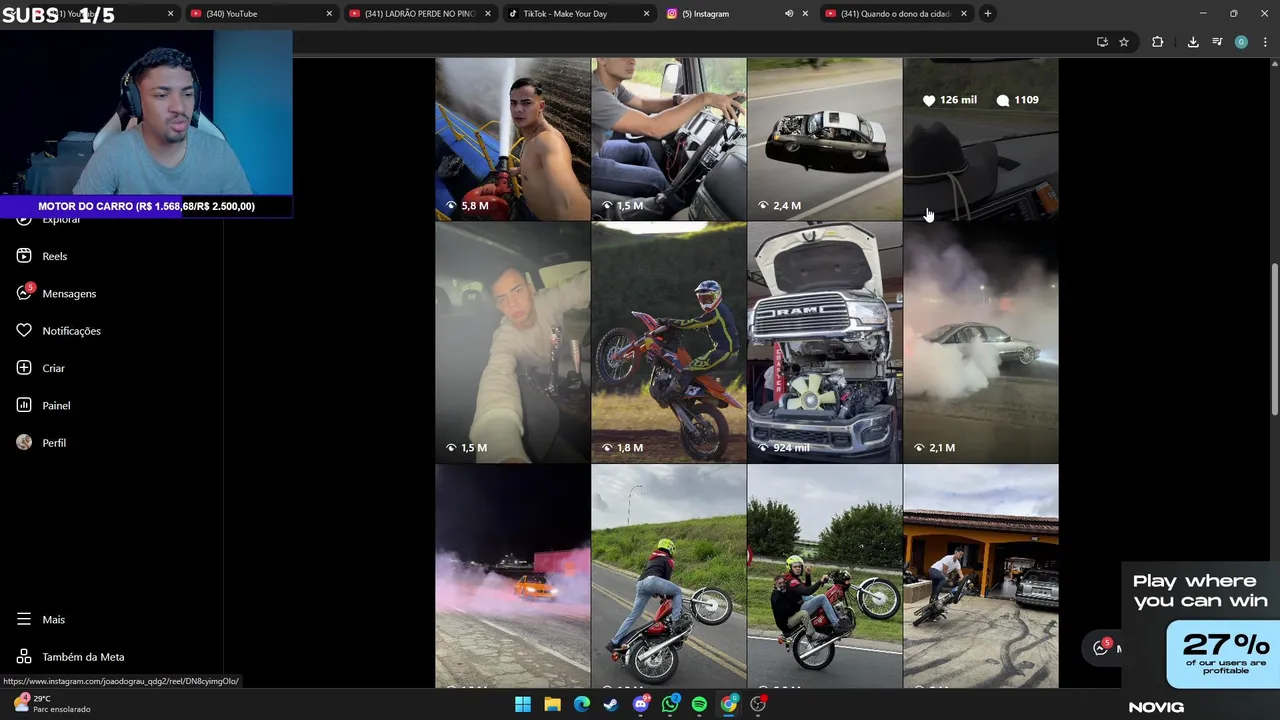Open smoky burnout reel with 2,1 M
1280x720 pixels.
tap(981, 342)
